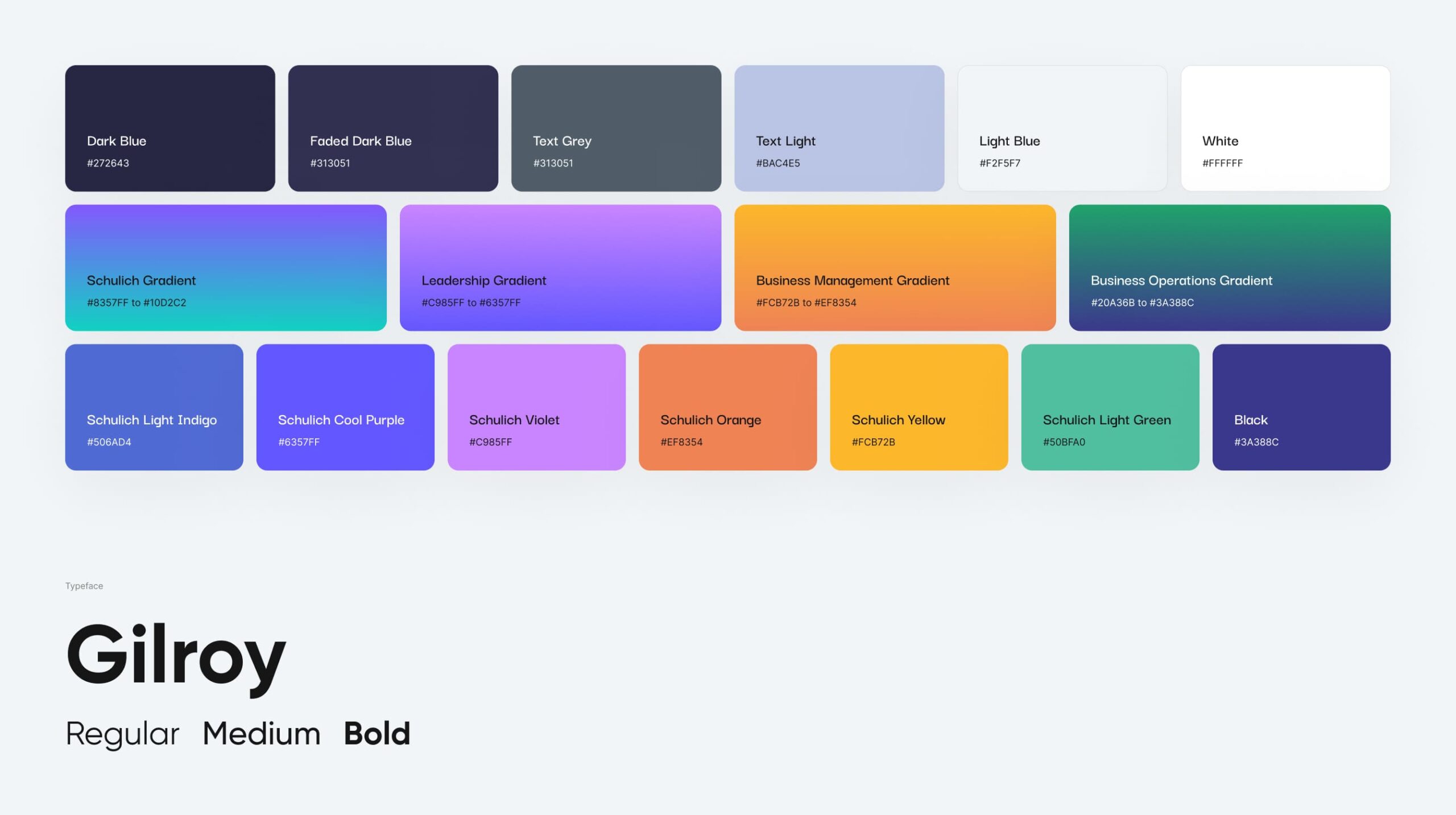Click the #FFFFFF hex value
Viewport: 1456px width, 815px height.
coord(1222,163)
